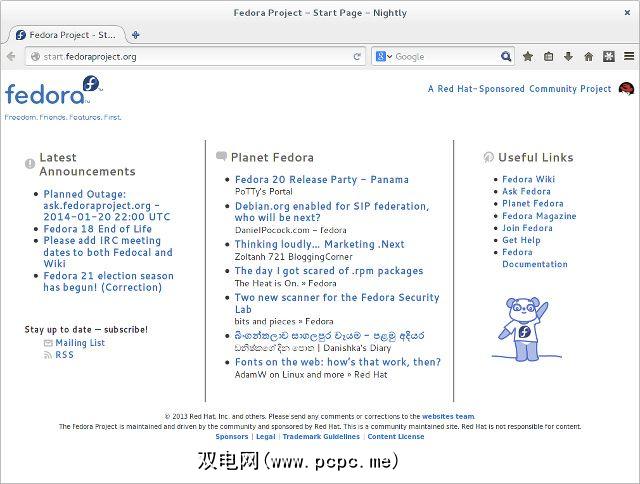Open Thinking loudly... Marketing .Next post

pyautogui.click(x=320, y=244)
